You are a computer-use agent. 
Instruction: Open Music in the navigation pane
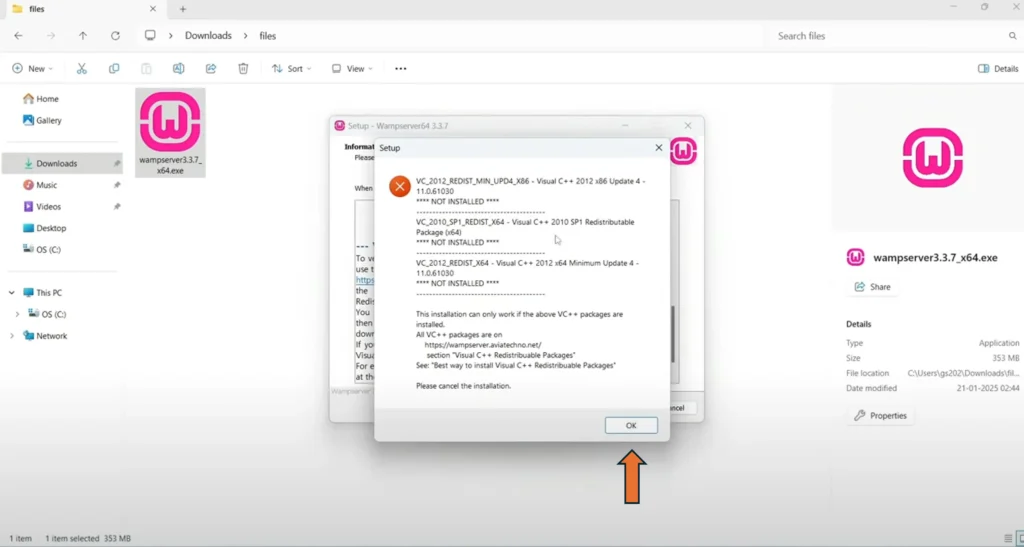(x=46, y=185)
